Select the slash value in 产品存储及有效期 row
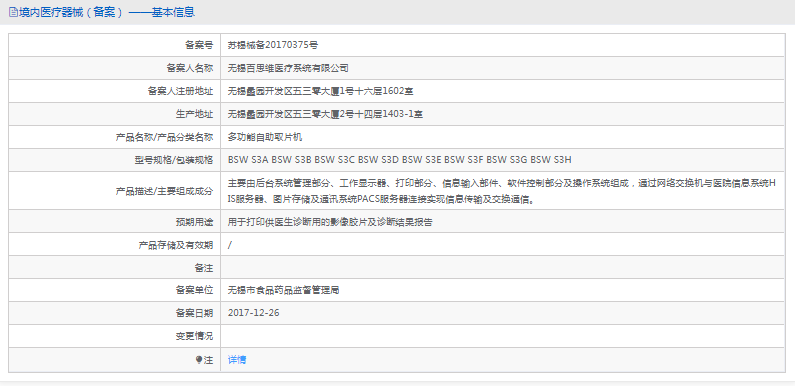The image size is (795, 386). 230,245
